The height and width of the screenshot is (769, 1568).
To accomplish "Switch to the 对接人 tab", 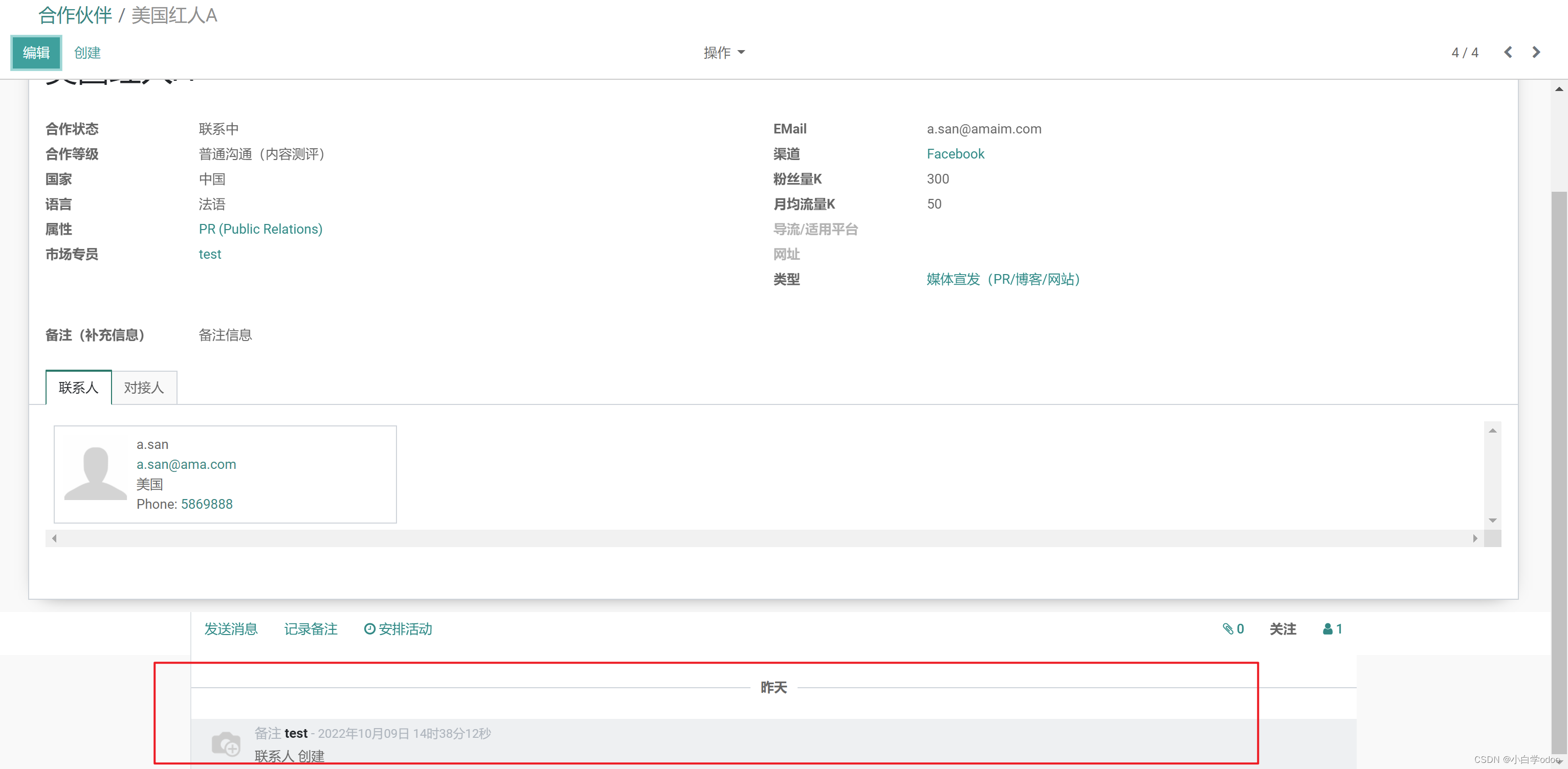I will pyautogui.click(x=144, y=388).
